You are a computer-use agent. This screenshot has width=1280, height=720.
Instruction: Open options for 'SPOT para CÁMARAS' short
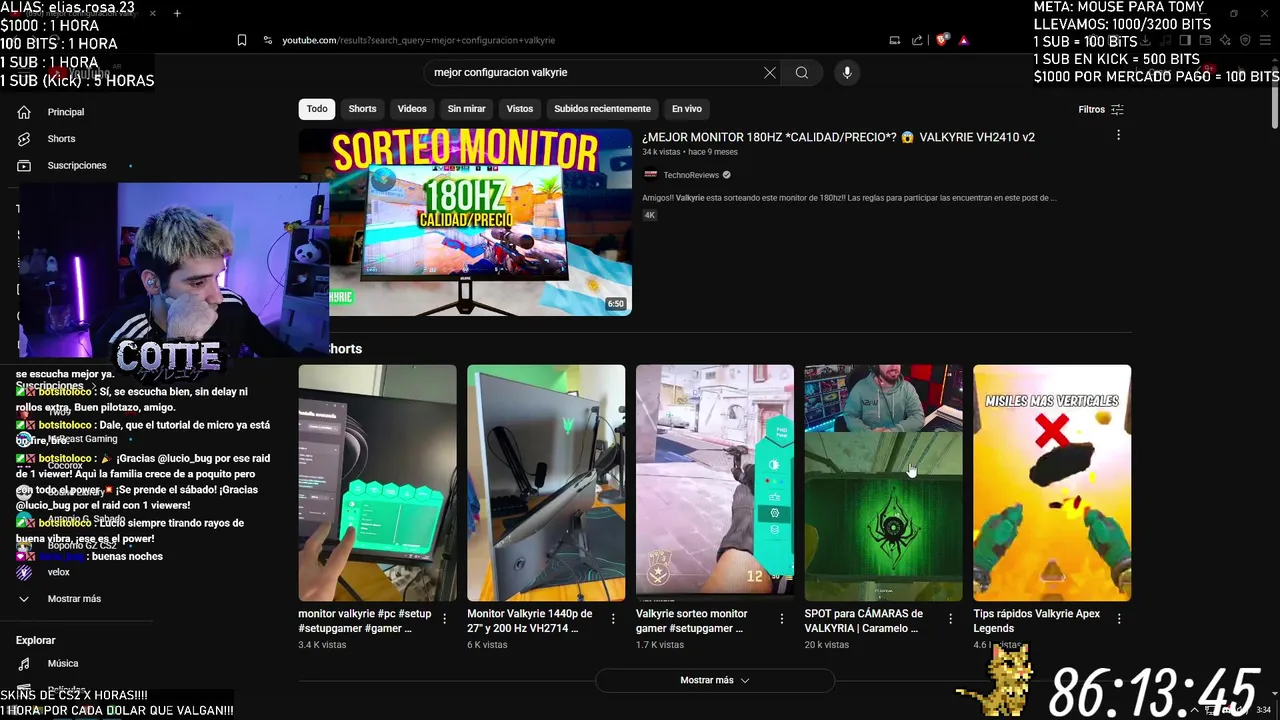pyautogui.click(x=951, y=619)
